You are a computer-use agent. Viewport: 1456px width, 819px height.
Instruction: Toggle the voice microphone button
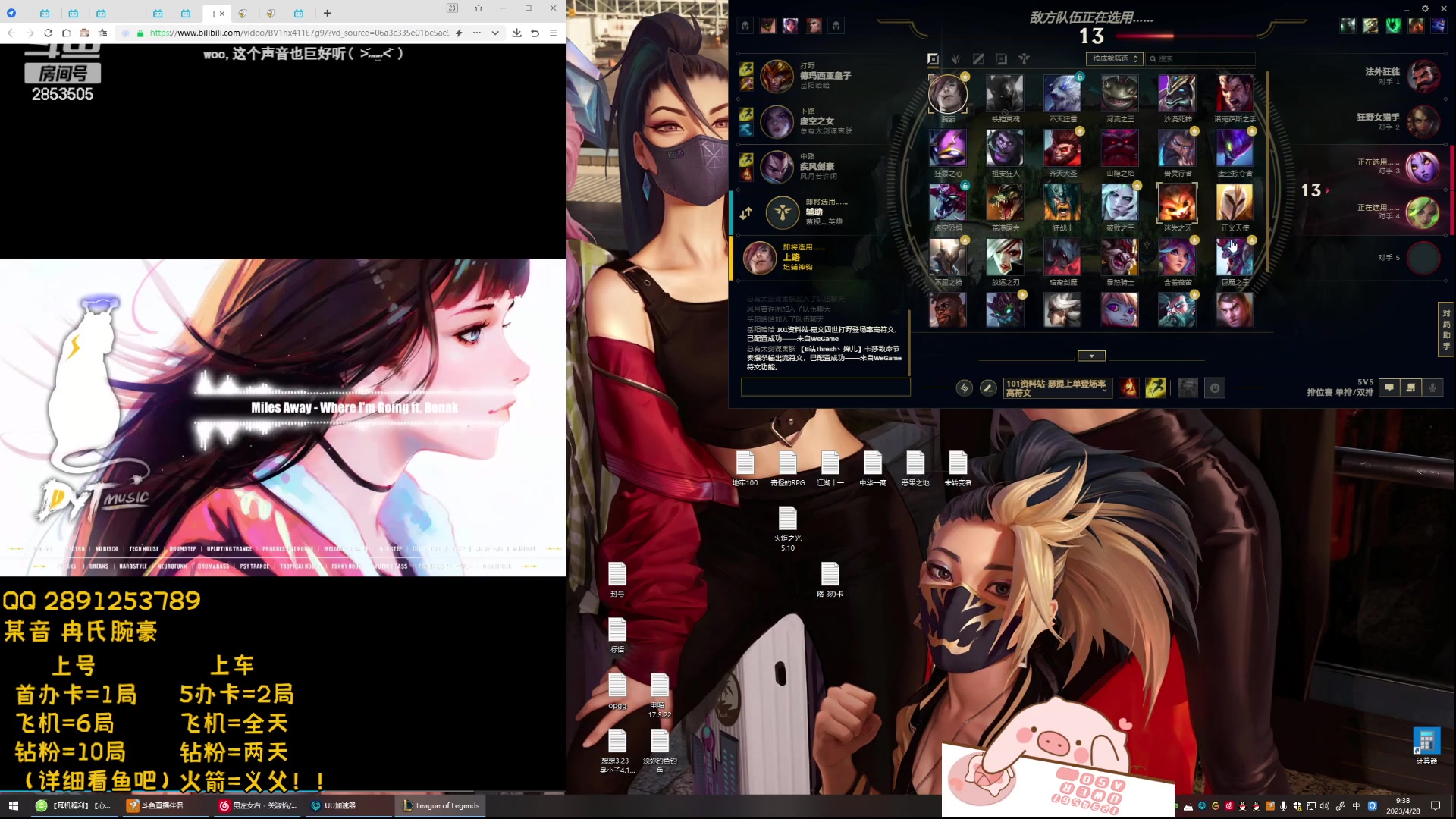pyautogui.click(x=1432, y=388)
